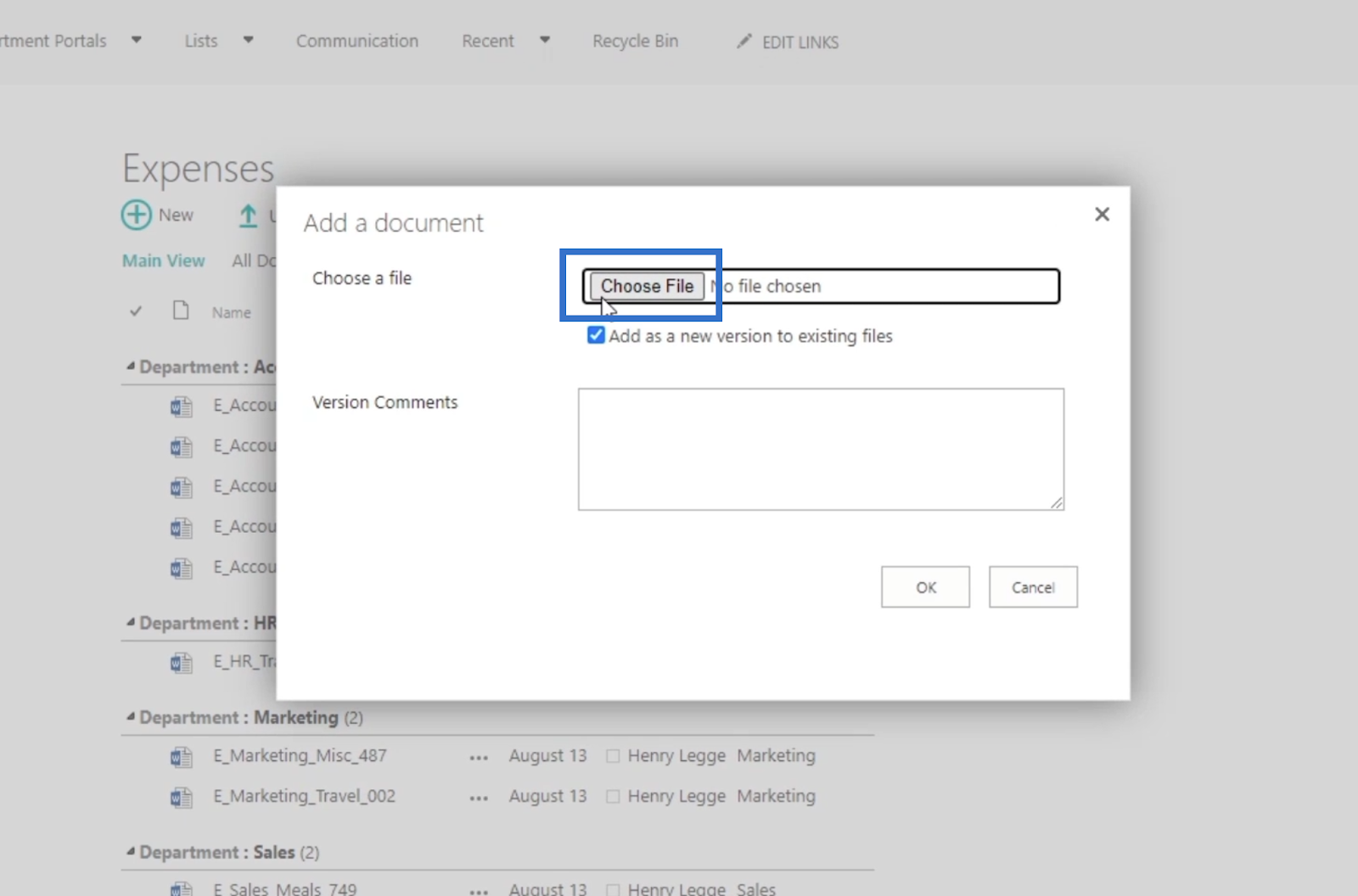Collapse the Department: Sales group
The width and height of the screenshot is (1358, 896).
131,851
